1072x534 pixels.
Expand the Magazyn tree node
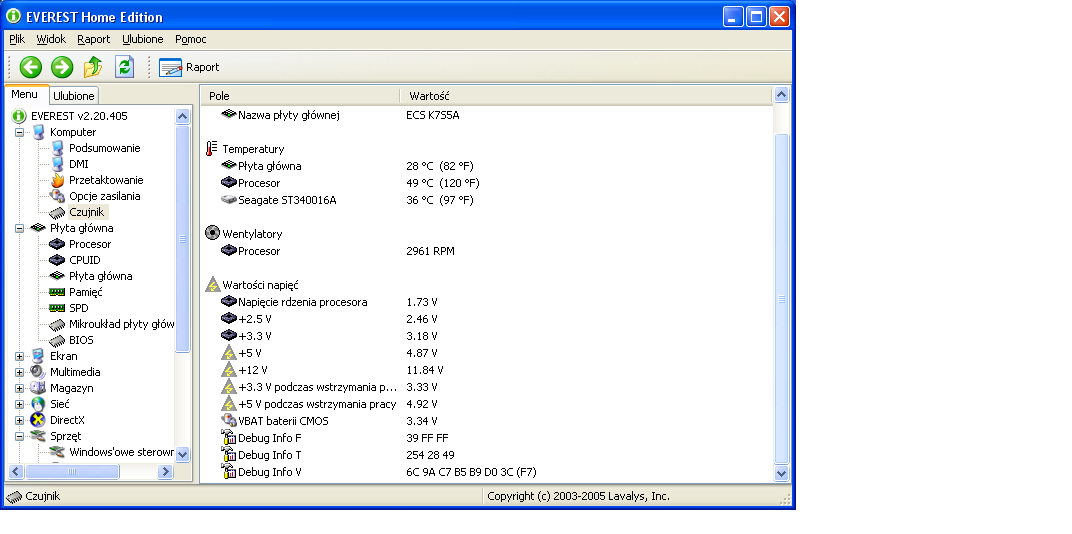[19, 388]
